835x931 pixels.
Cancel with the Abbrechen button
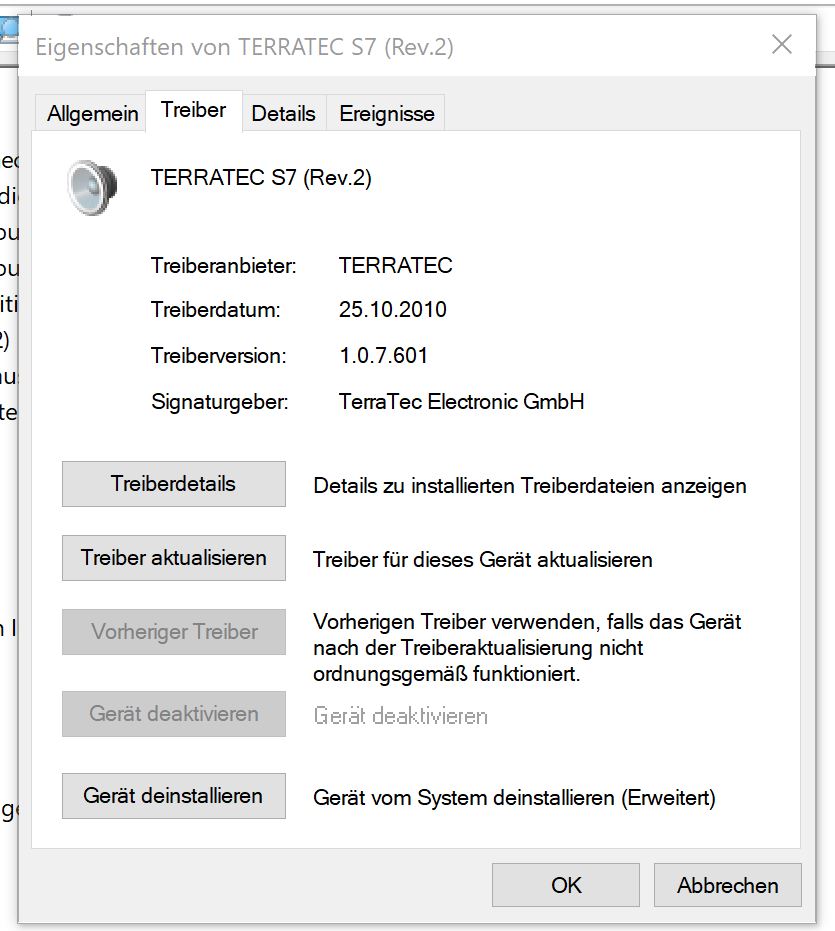pos(727,885)
